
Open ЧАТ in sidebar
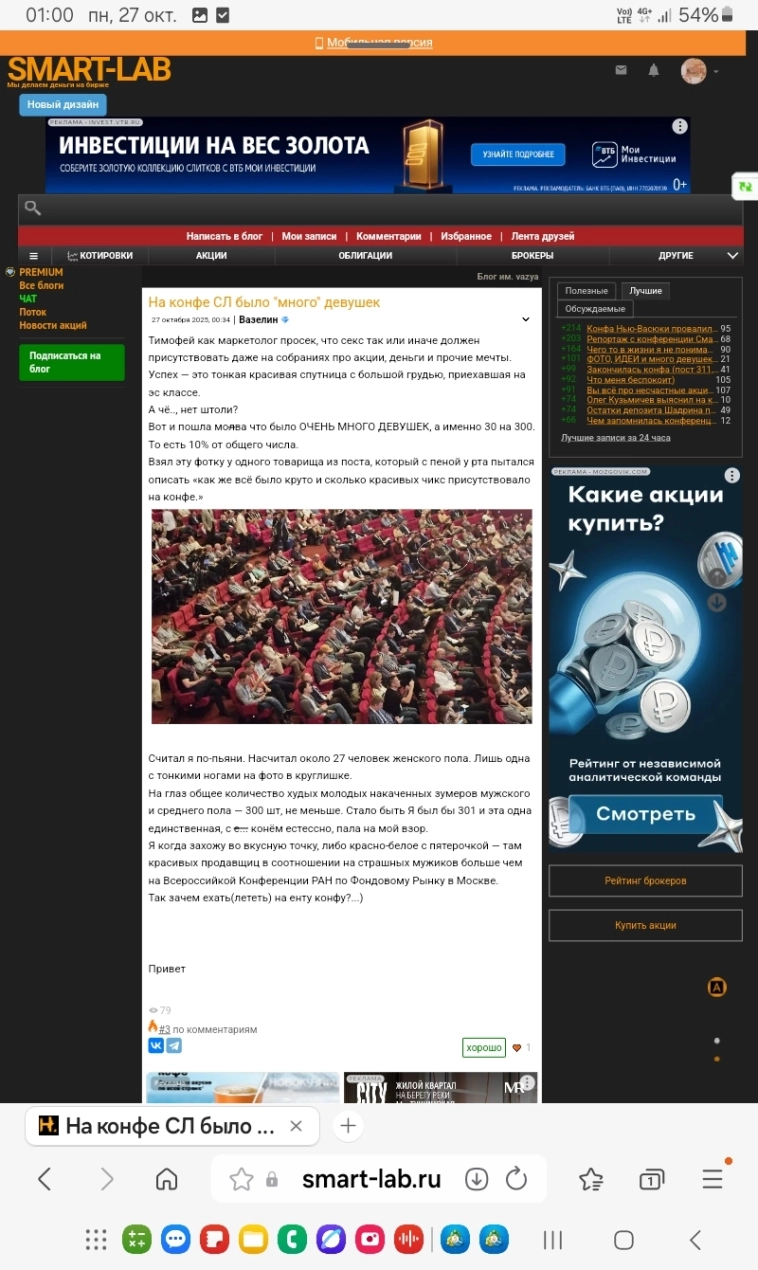[28, 299]
